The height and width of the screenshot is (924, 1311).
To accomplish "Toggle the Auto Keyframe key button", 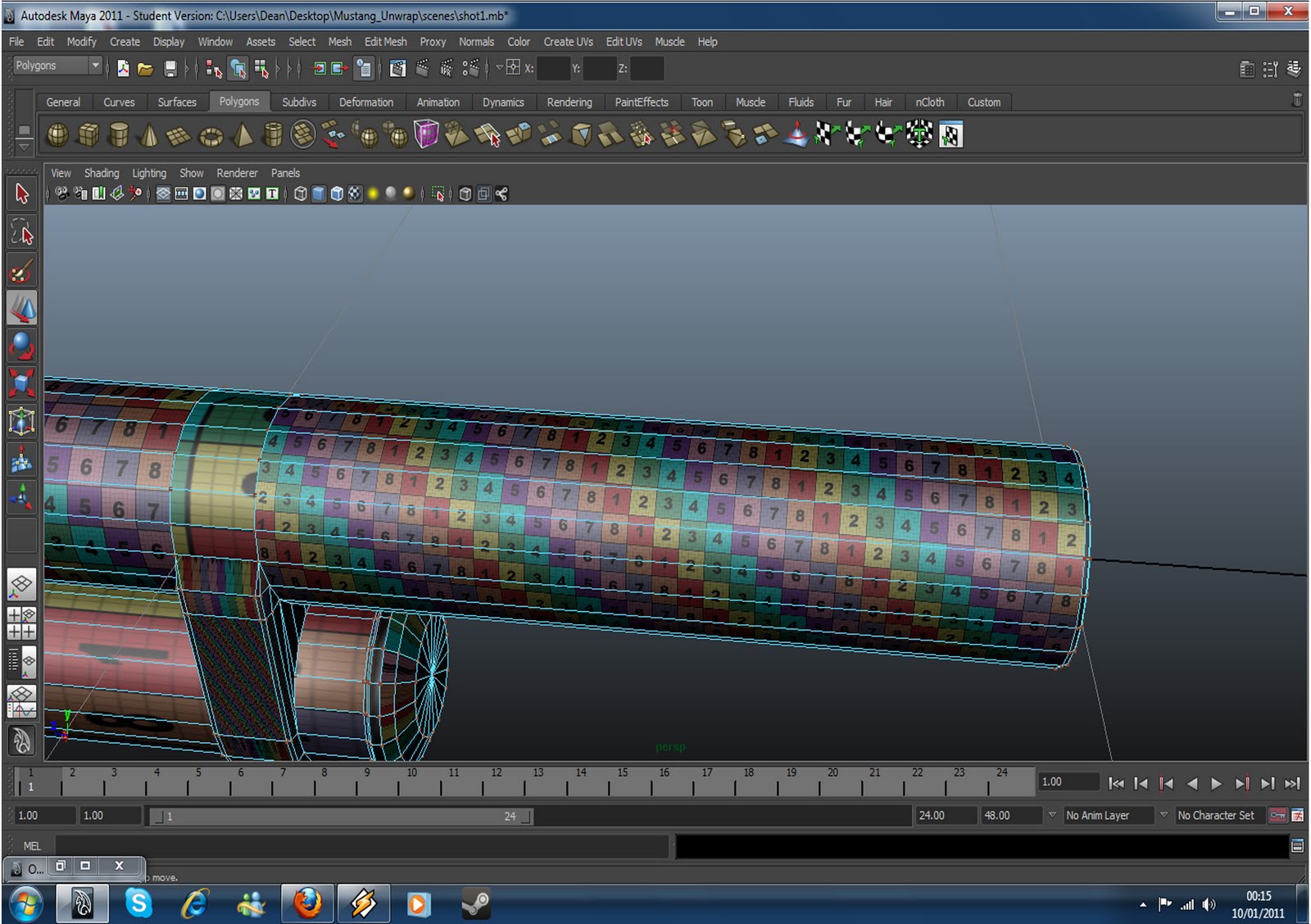I will [1277, 815].
